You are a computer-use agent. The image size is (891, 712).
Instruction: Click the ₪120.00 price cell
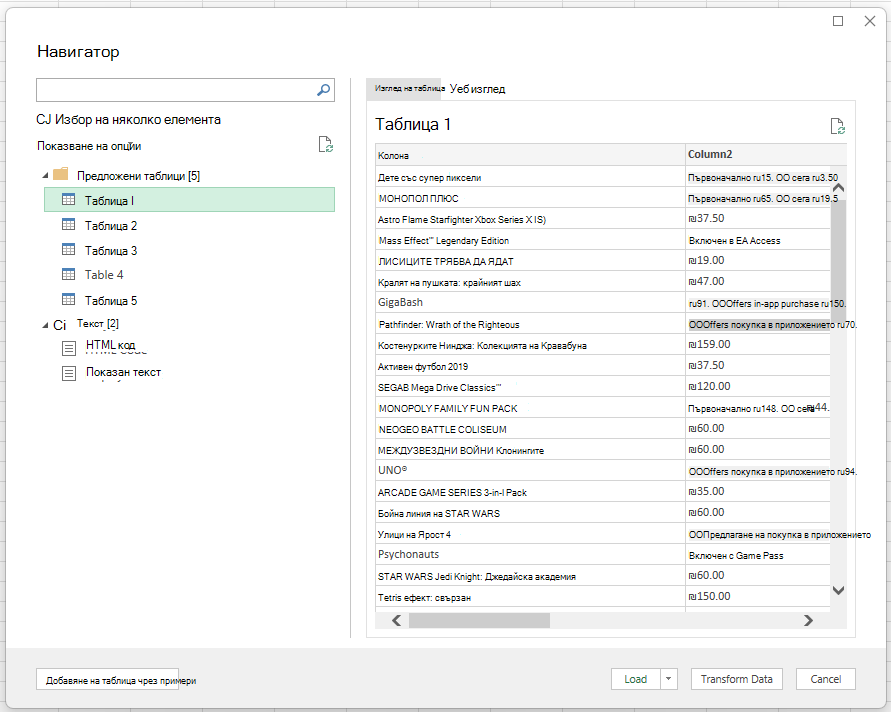pyautogui.click(x=758, y=386)
